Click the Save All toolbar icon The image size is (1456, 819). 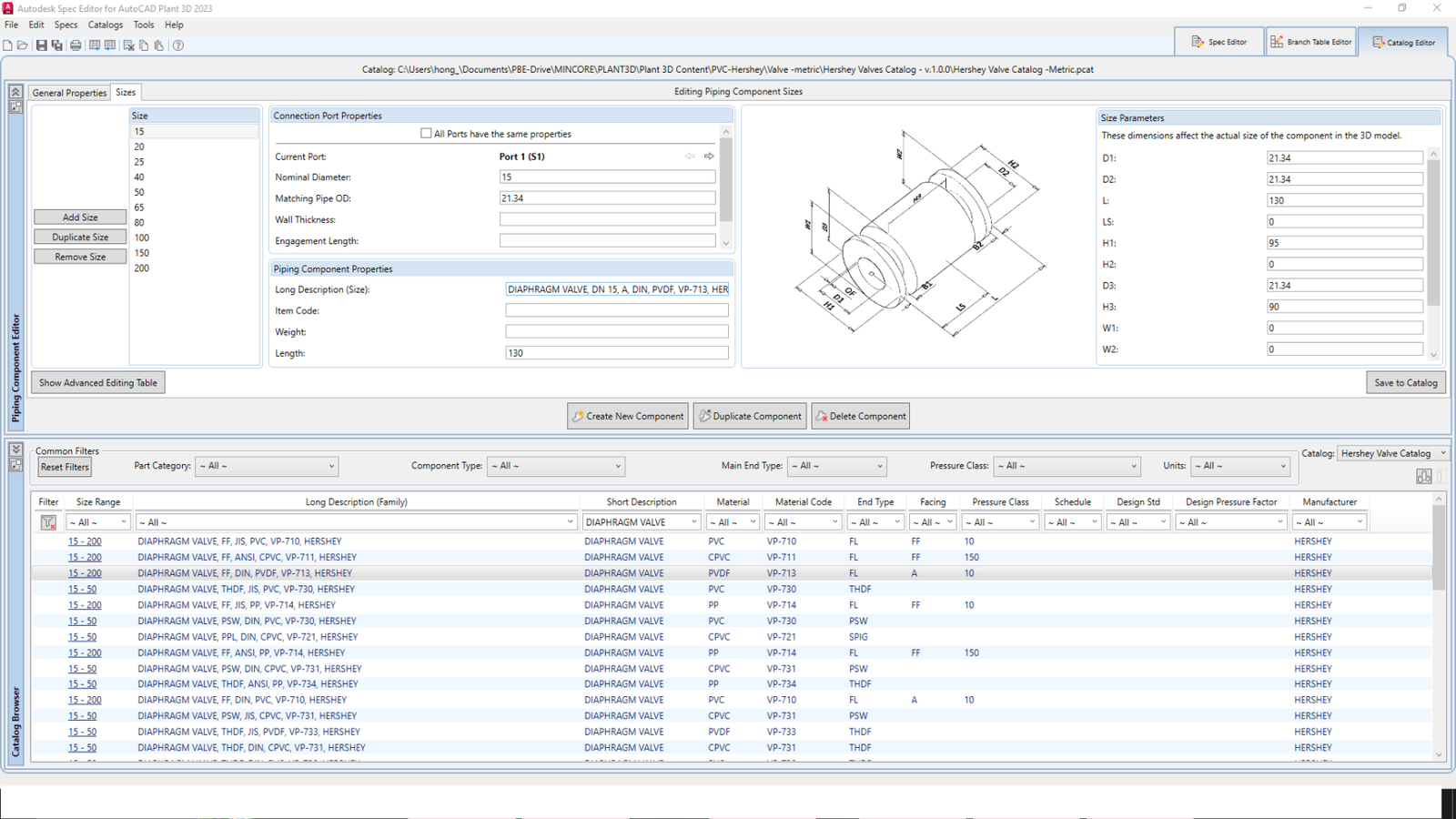point(56,45)
